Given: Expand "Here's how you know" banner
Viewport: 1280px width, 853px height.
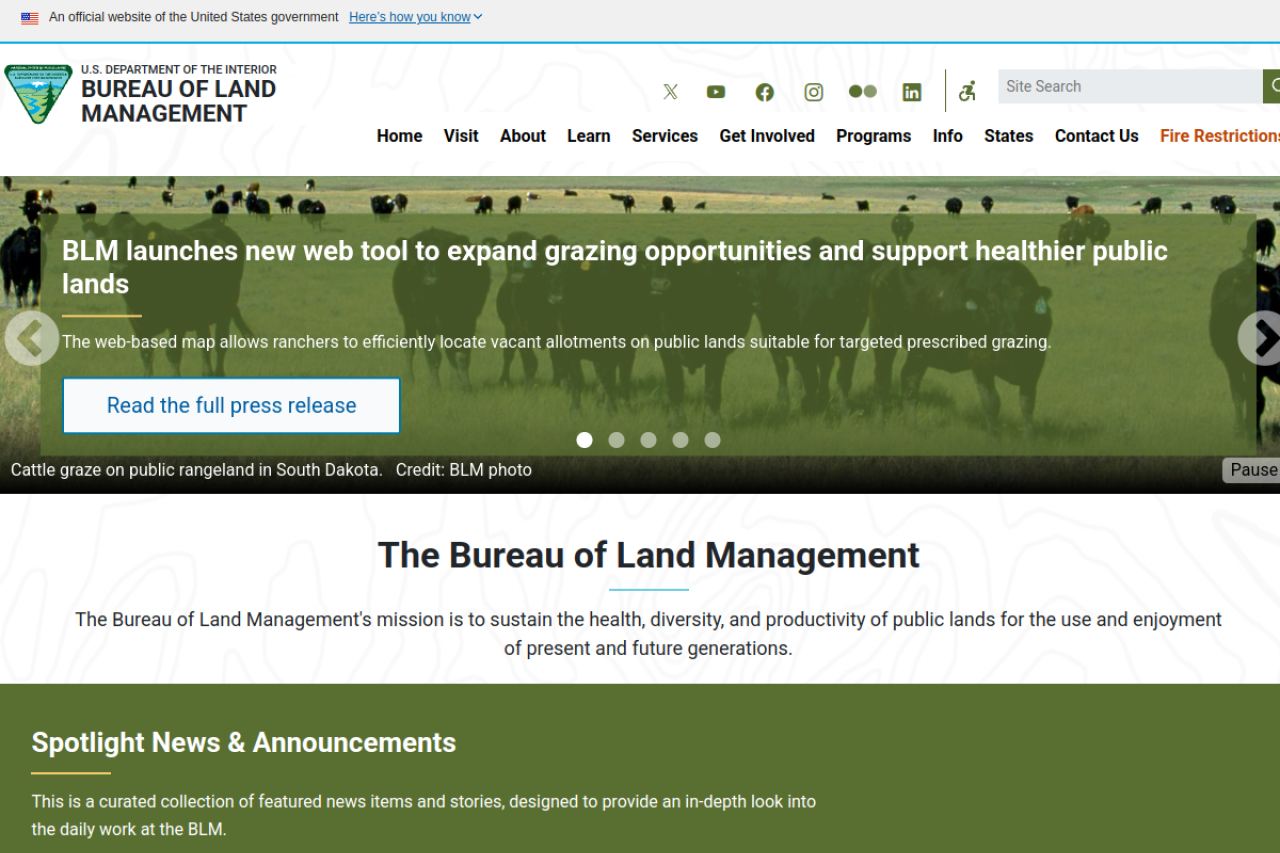Looking at the screenshot, I should (x=416, y=17).
